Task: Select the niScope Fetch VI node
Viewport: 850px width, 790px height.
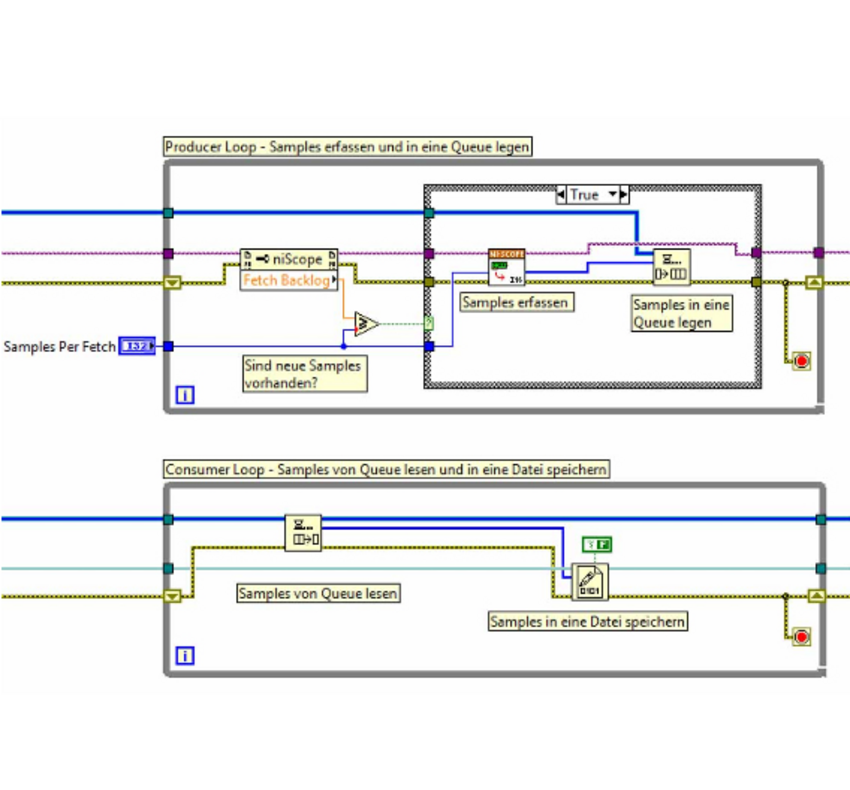Action: (506, 267)
